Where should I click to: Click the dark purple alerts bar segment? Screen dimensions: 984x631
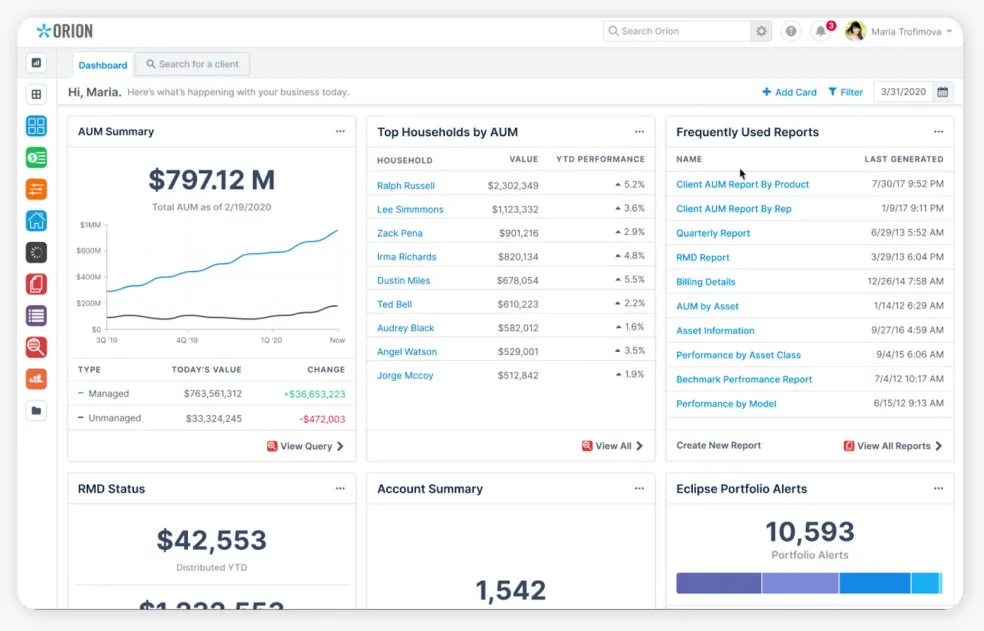(719, 583)
